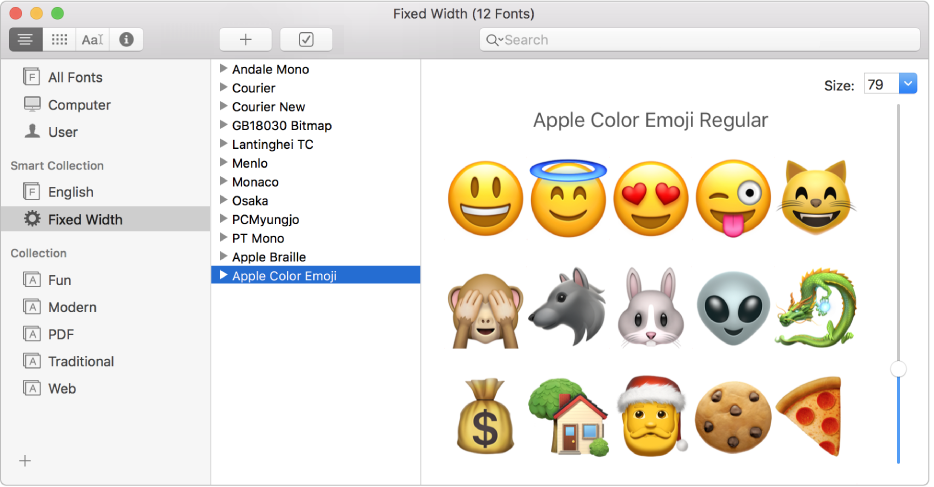Open the Fun collection

(x=60, y=280)
